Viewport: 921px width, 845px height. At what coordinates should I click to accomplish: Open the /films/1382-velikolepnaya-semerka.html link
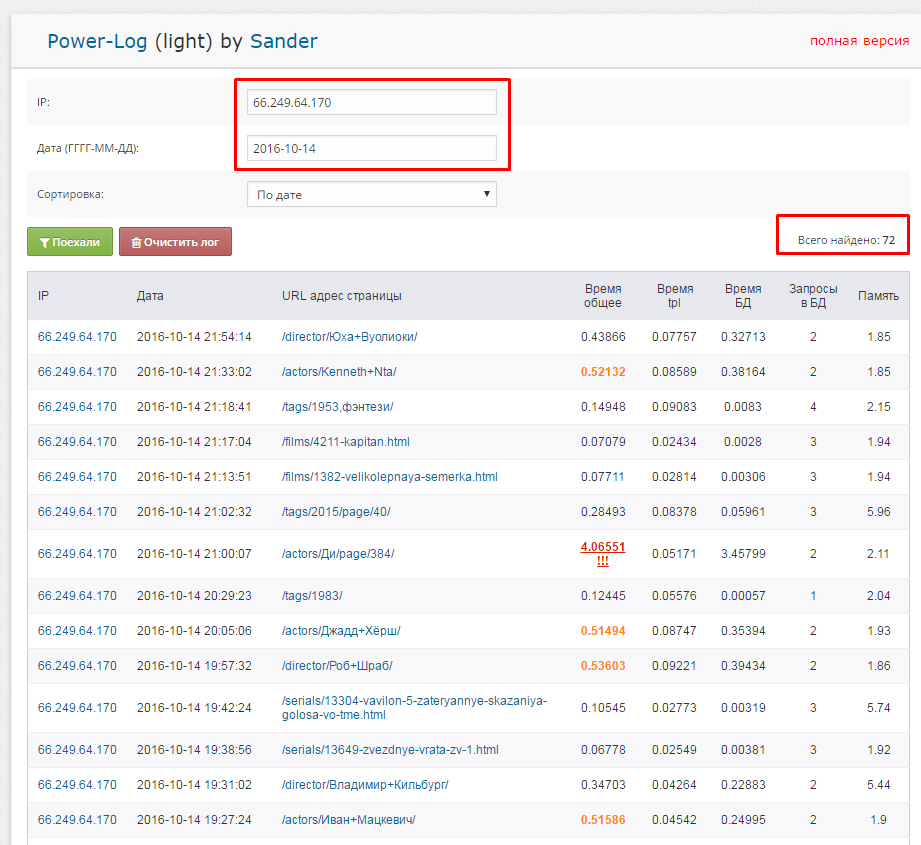coord(389,477)
